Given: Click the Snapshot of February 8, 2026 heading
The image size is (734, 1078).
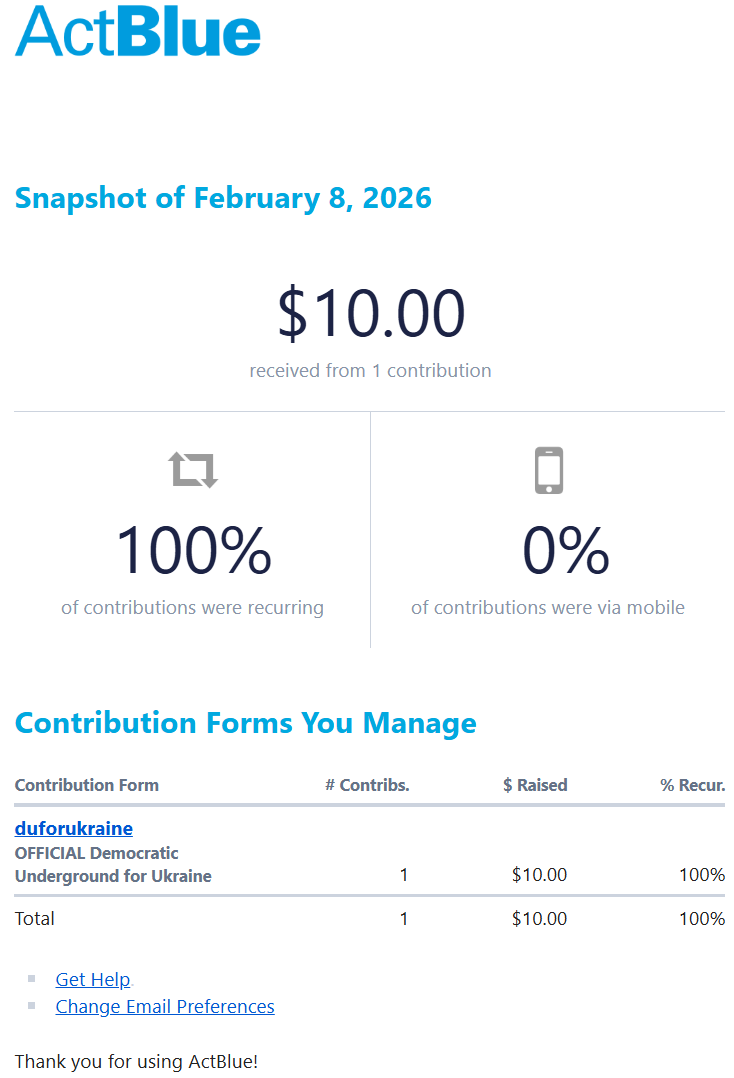Looking at the screenshot, I should pos(223,197).
